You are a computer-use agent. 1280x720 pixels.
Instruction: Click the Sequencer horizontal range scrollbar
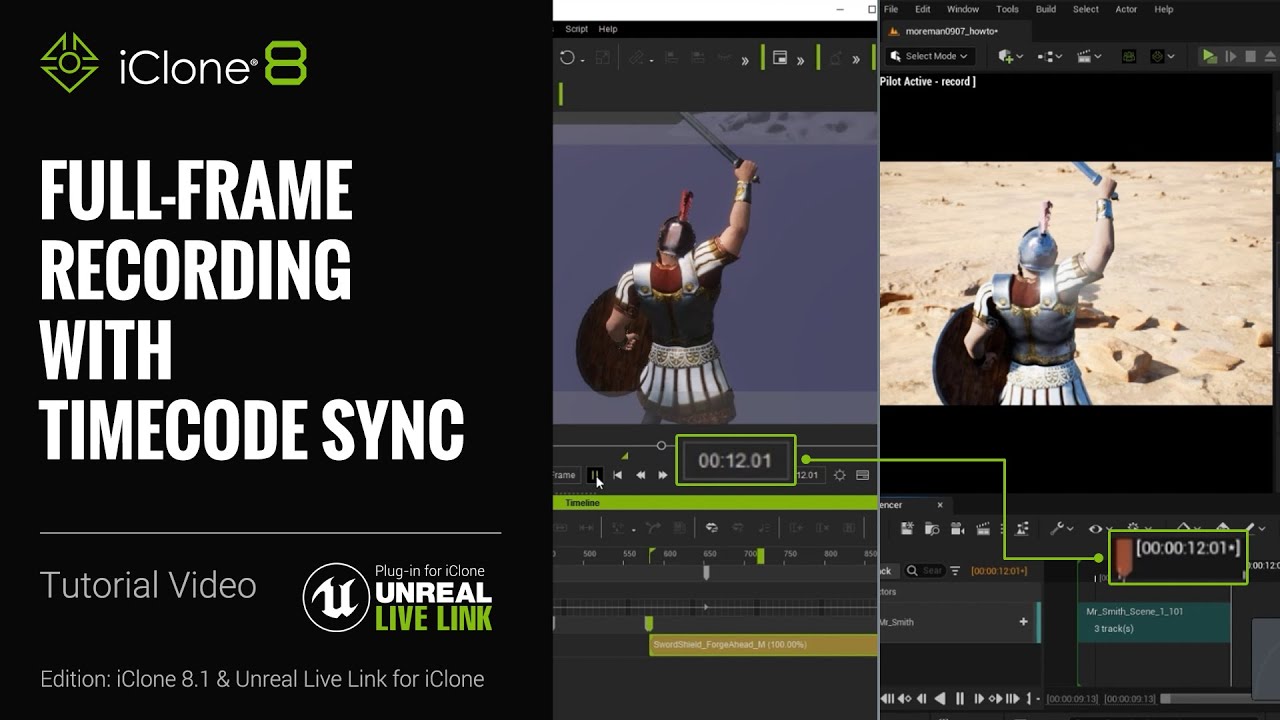(x=1206, y=699)
